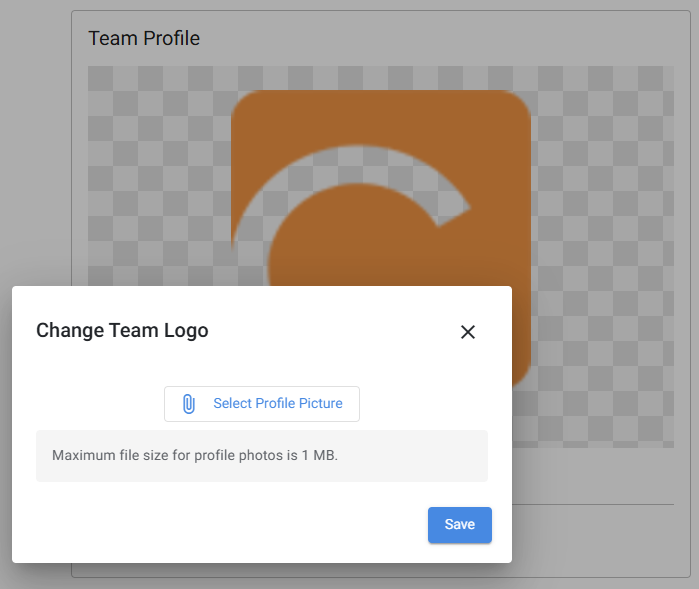The image size is (699, 589).
Task: Click the orange team logo image
Action: tap(381, 187)
